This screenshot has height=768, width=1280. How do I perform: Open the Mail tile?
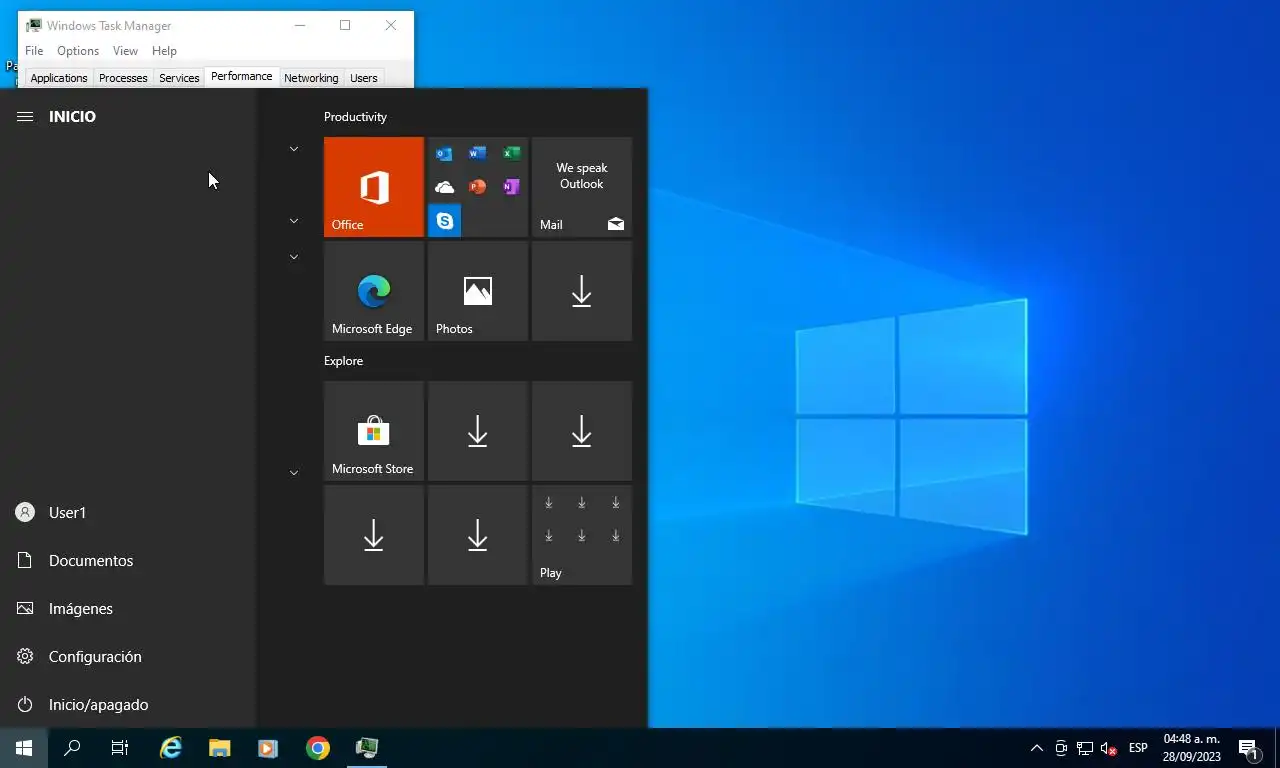(582, 187)
